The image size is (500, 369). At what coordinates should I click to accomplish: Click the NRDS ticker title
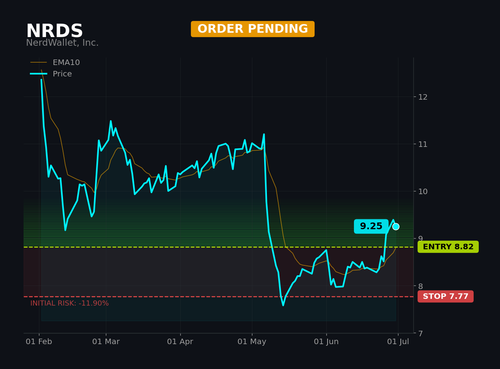[x=54, y=31]
